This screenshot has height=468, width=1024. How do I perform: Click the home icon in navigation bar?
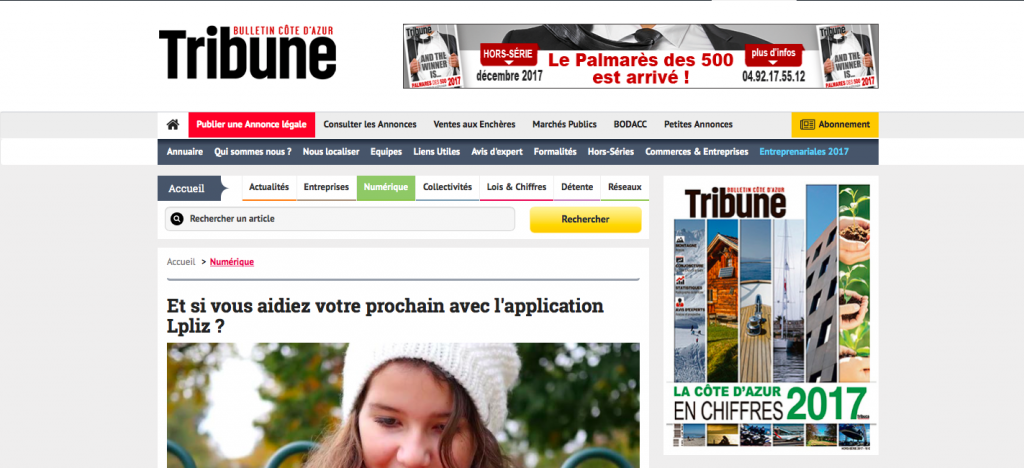172,124
